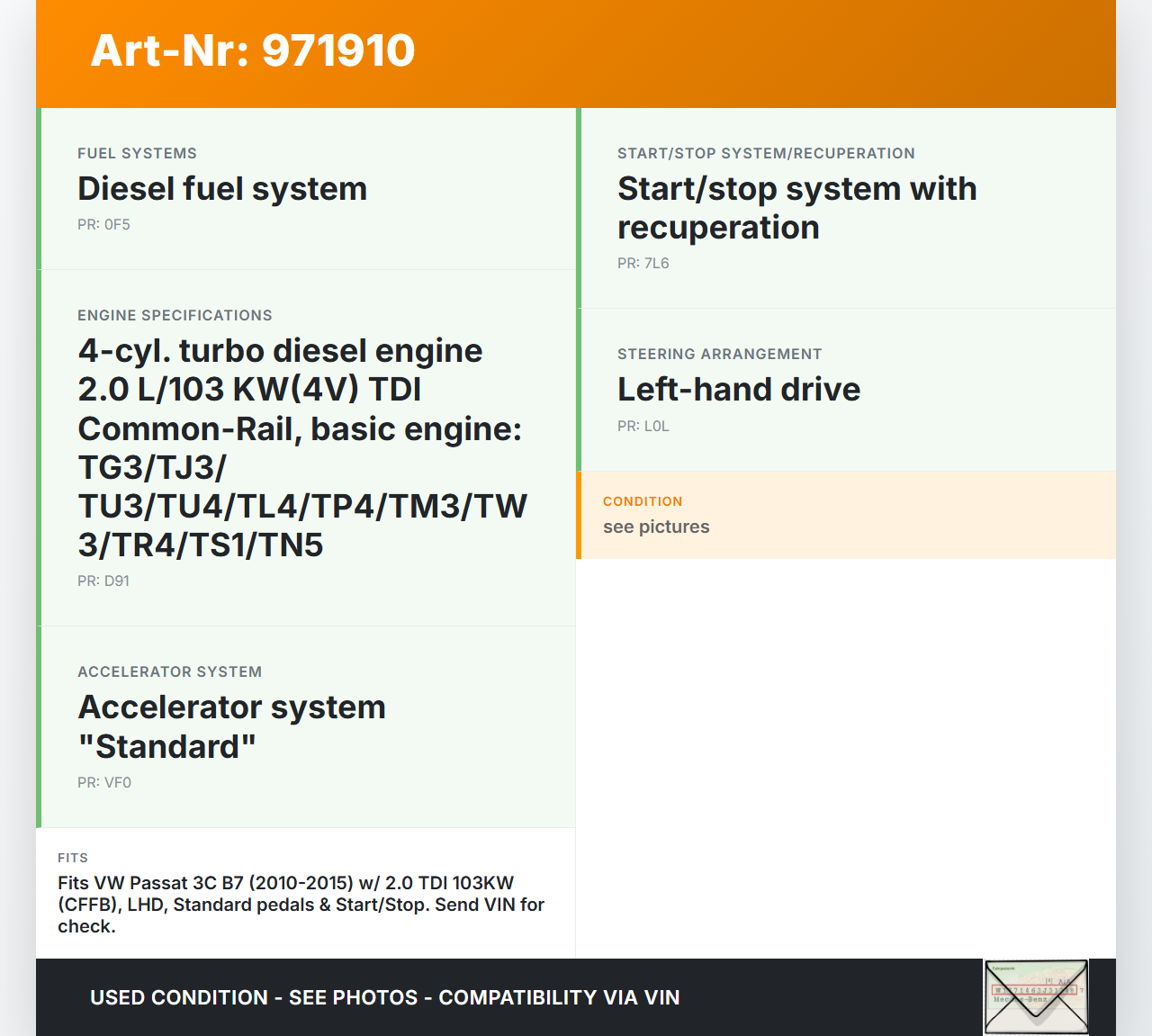This screenshot has width=1152, height=1036.
Task: Click the PR: 7L6 code
Action: pos(643,264)
